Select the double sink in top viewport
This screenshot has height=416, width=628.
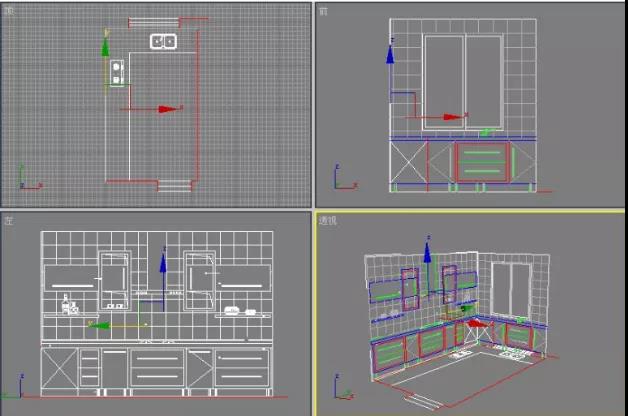(x=163, y=41)
